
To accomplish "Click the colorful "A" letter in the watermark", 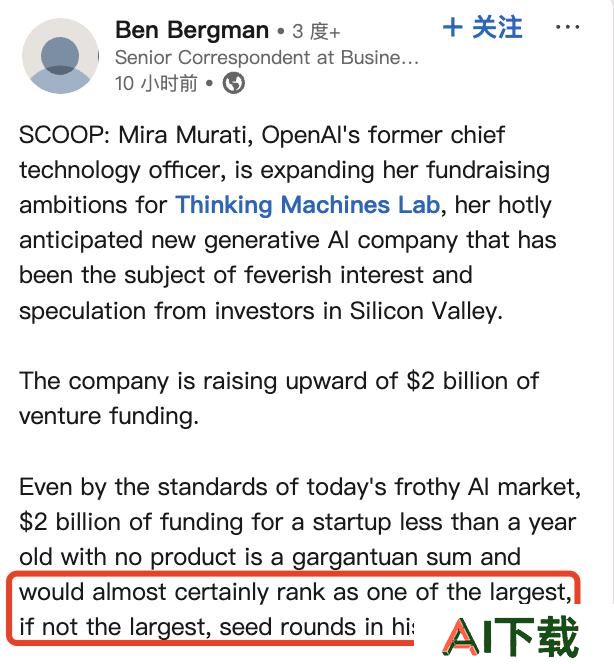I will (x=462, y=636).
